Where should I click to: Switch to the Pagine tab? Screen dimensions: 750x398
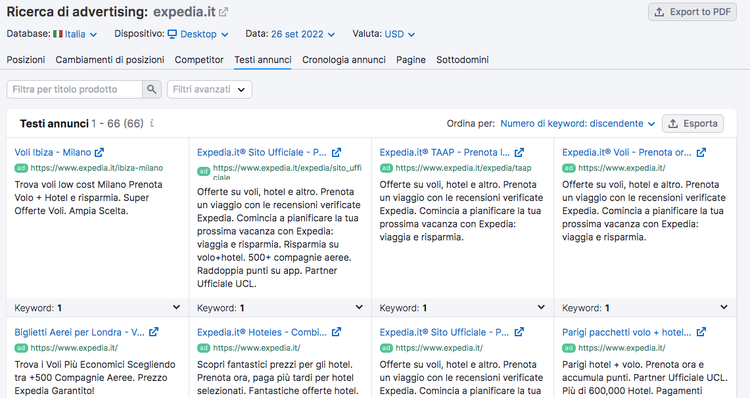click(411, 60)
